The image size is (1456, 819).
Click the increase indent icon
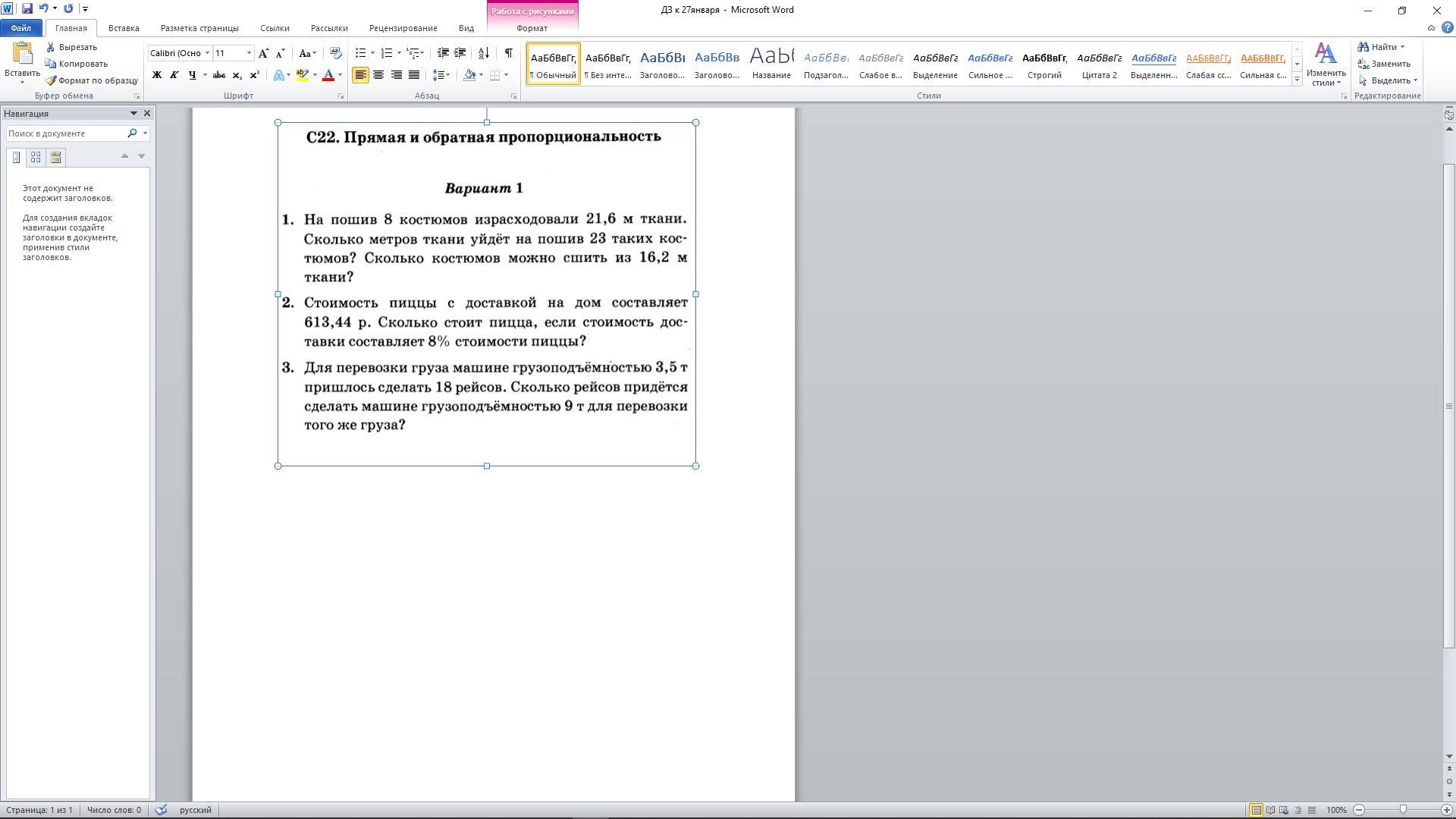pyautogui.click(x=460, y=53)
